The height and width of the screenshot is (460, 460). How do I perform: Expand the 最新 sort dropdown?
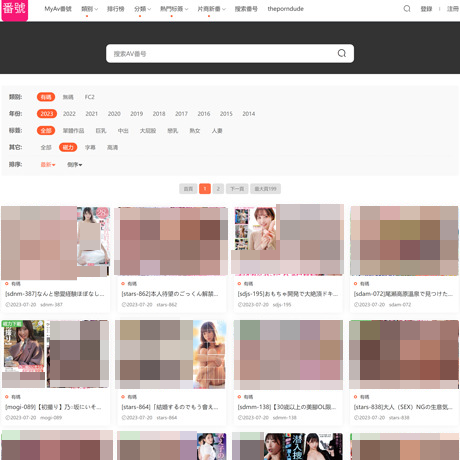48,165
